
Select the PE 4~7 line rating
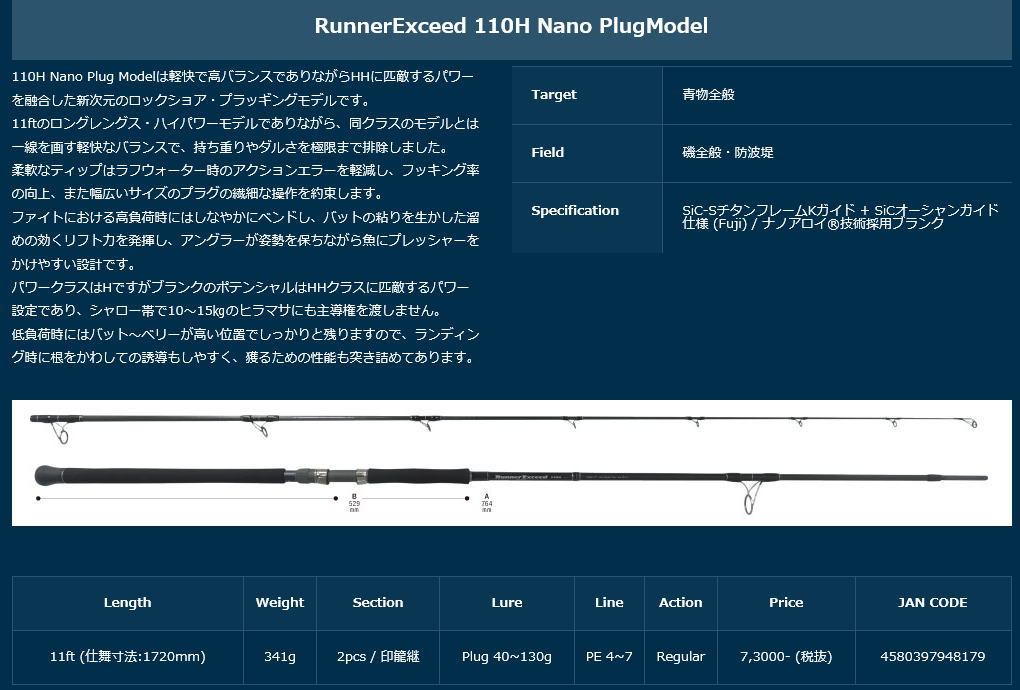click(609, 657)
